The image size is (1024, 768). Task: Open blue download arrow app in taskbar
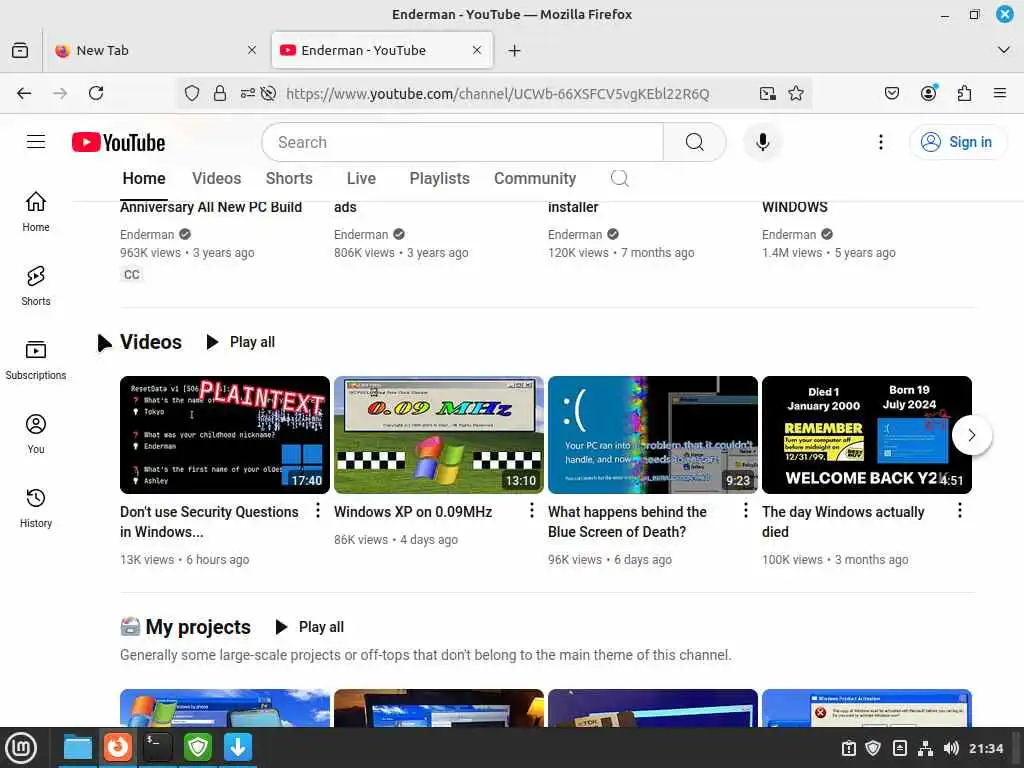(238, 748)
